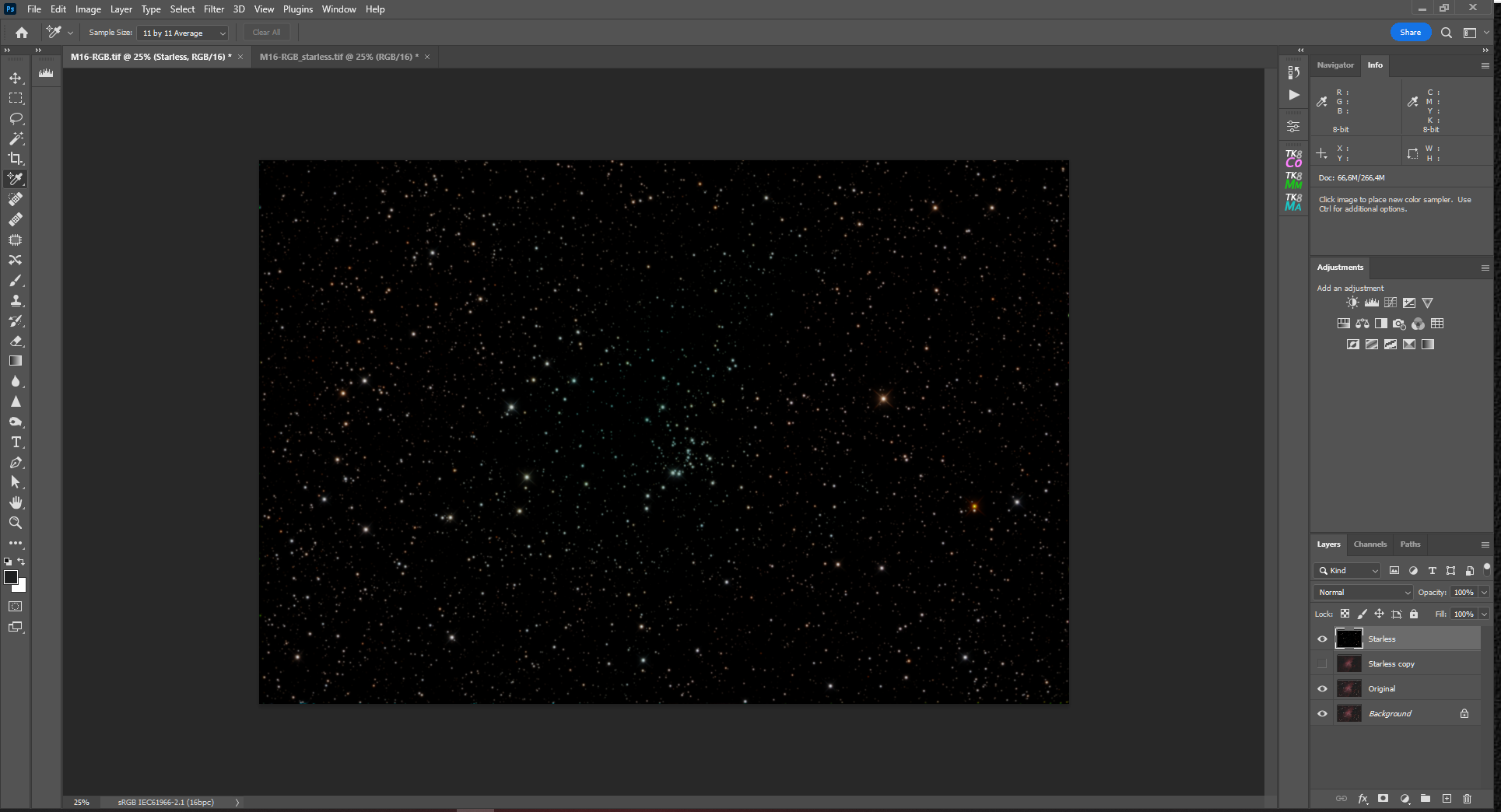Add a Curves adjustment

click(x=1390, y=303)
